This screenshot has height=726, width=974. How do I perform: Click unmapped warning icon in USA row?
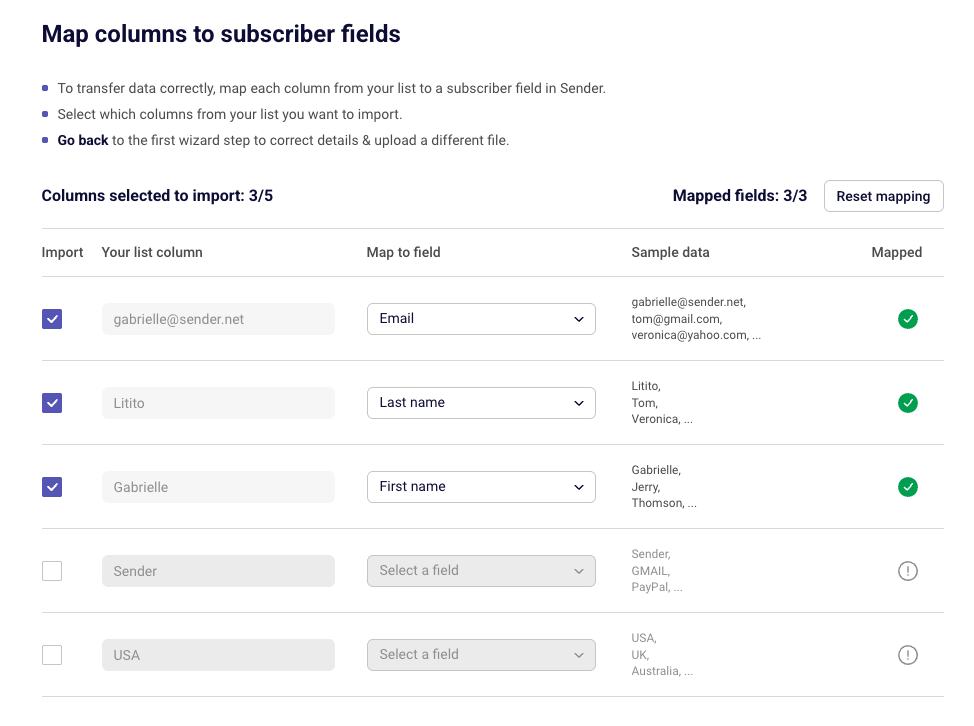908,655
